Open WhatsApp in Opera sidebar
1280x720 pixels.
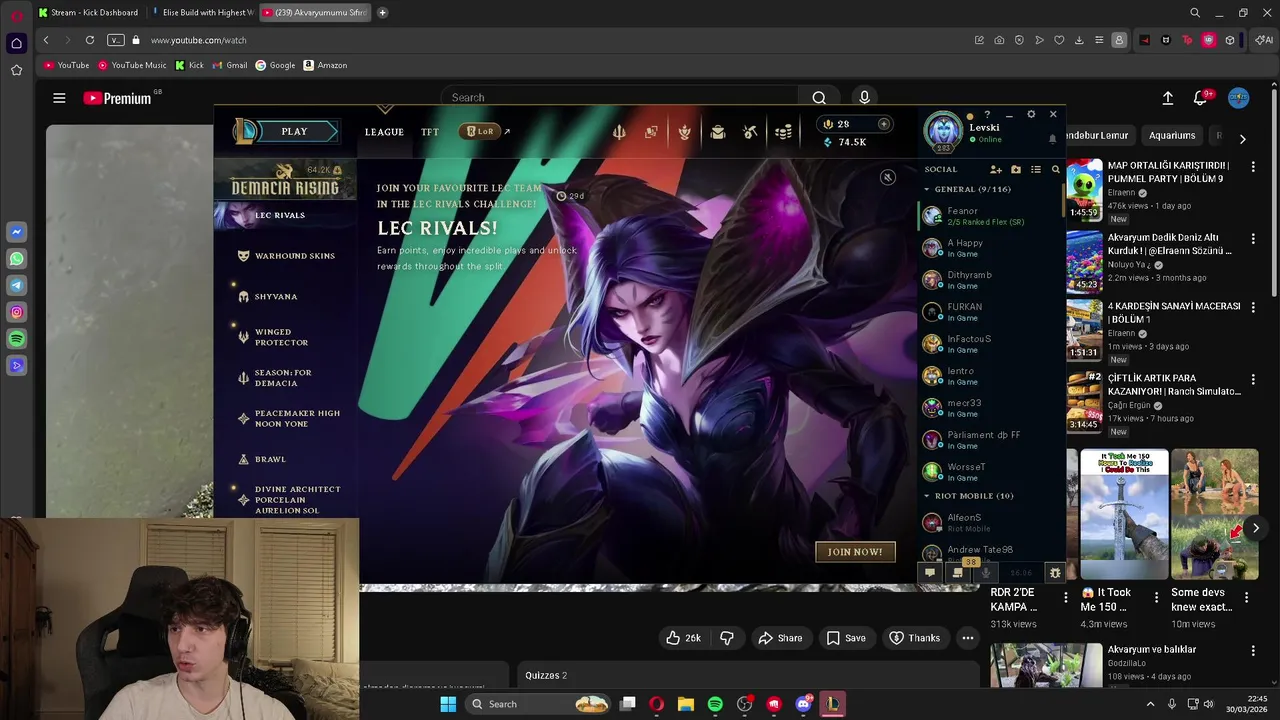(16, 259)
